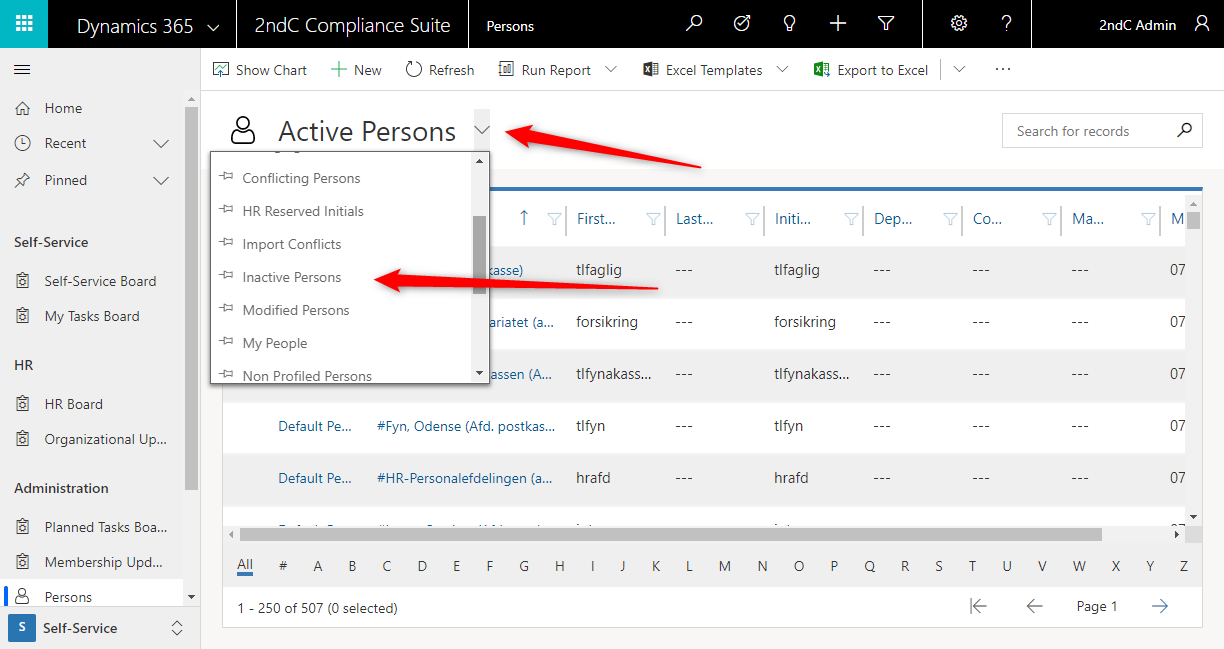Click the help question mark icon
The width and height of the screenshot is (1224, 649).
[x=1006, y=24]
